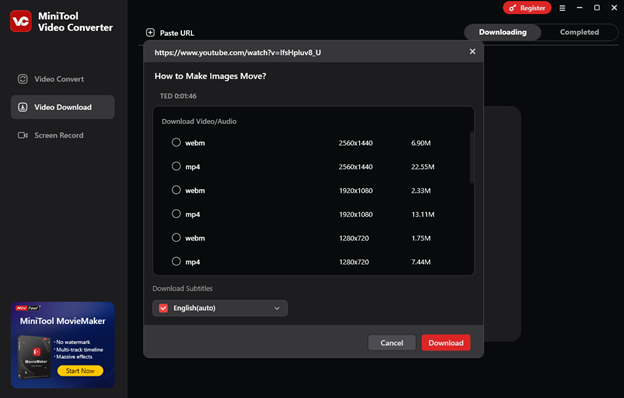Click the 6.90M file size value
The height and width of the screenshot is (398, 624).
click(x=421, y=143)
